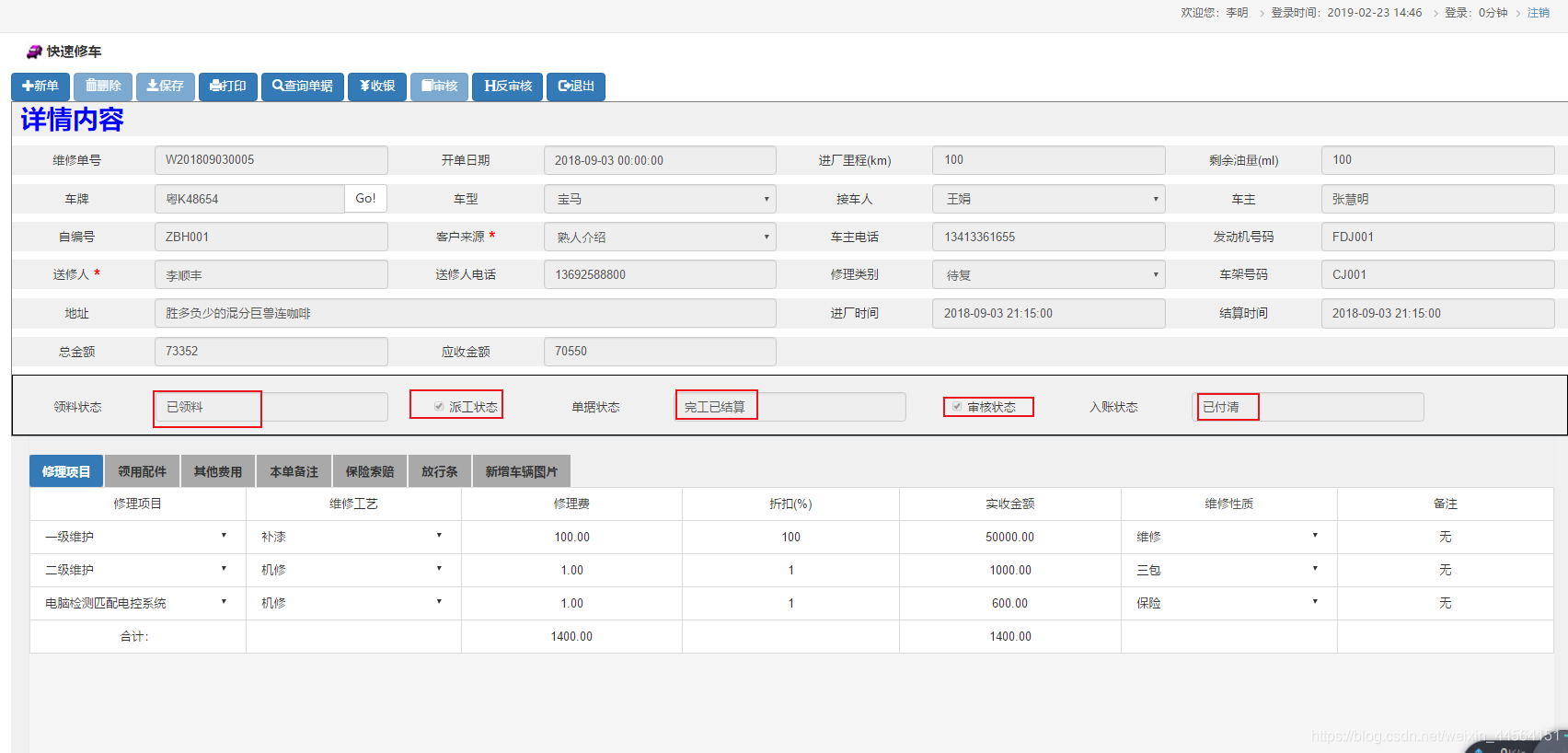The height and width of the screenshot is (753, 1568).
Task: Click the 50000.00 actual amount cell
Action: point(1009,537)
